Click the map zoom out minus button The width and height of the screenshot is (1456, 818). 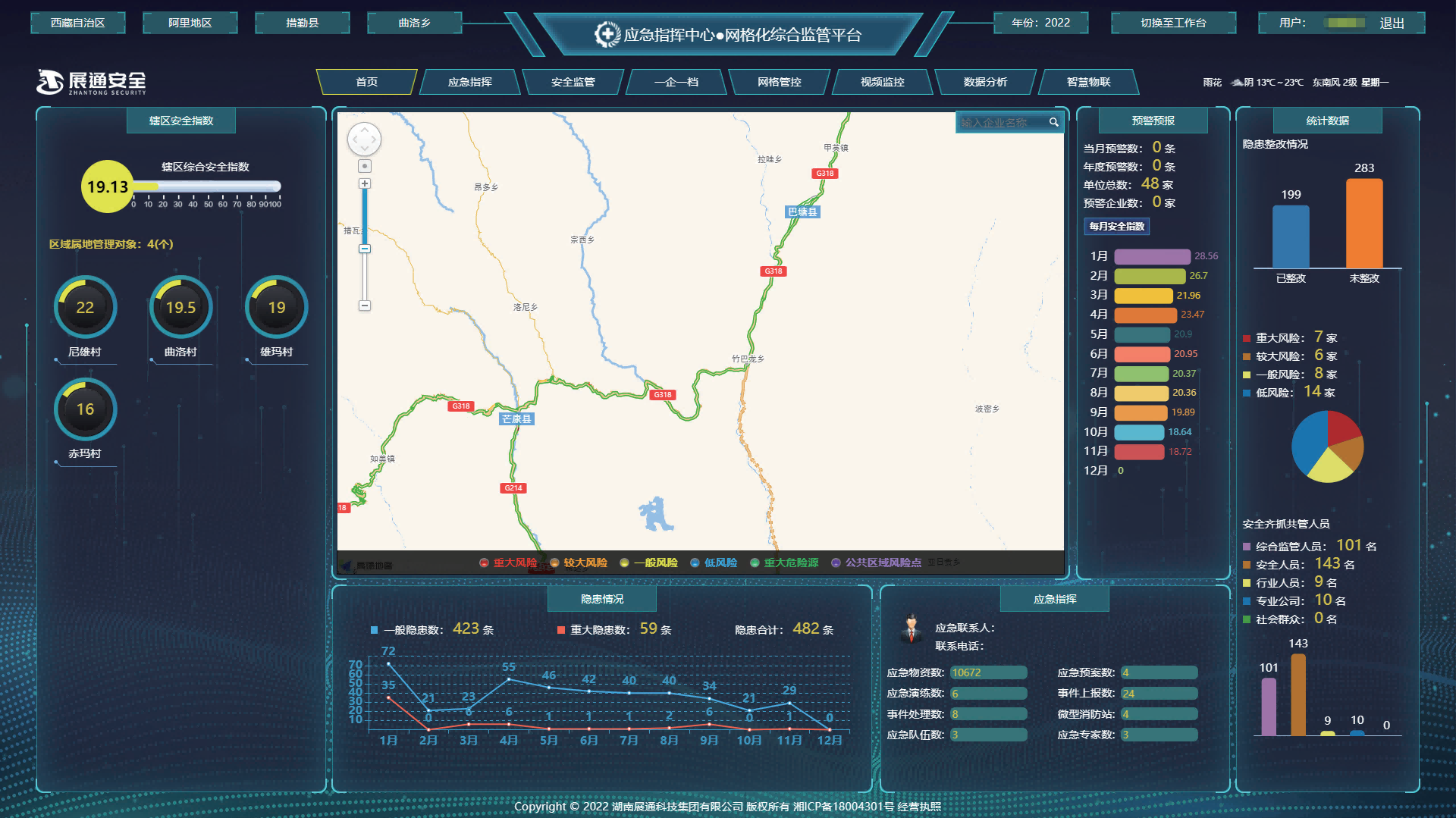[x=365, y=306]
